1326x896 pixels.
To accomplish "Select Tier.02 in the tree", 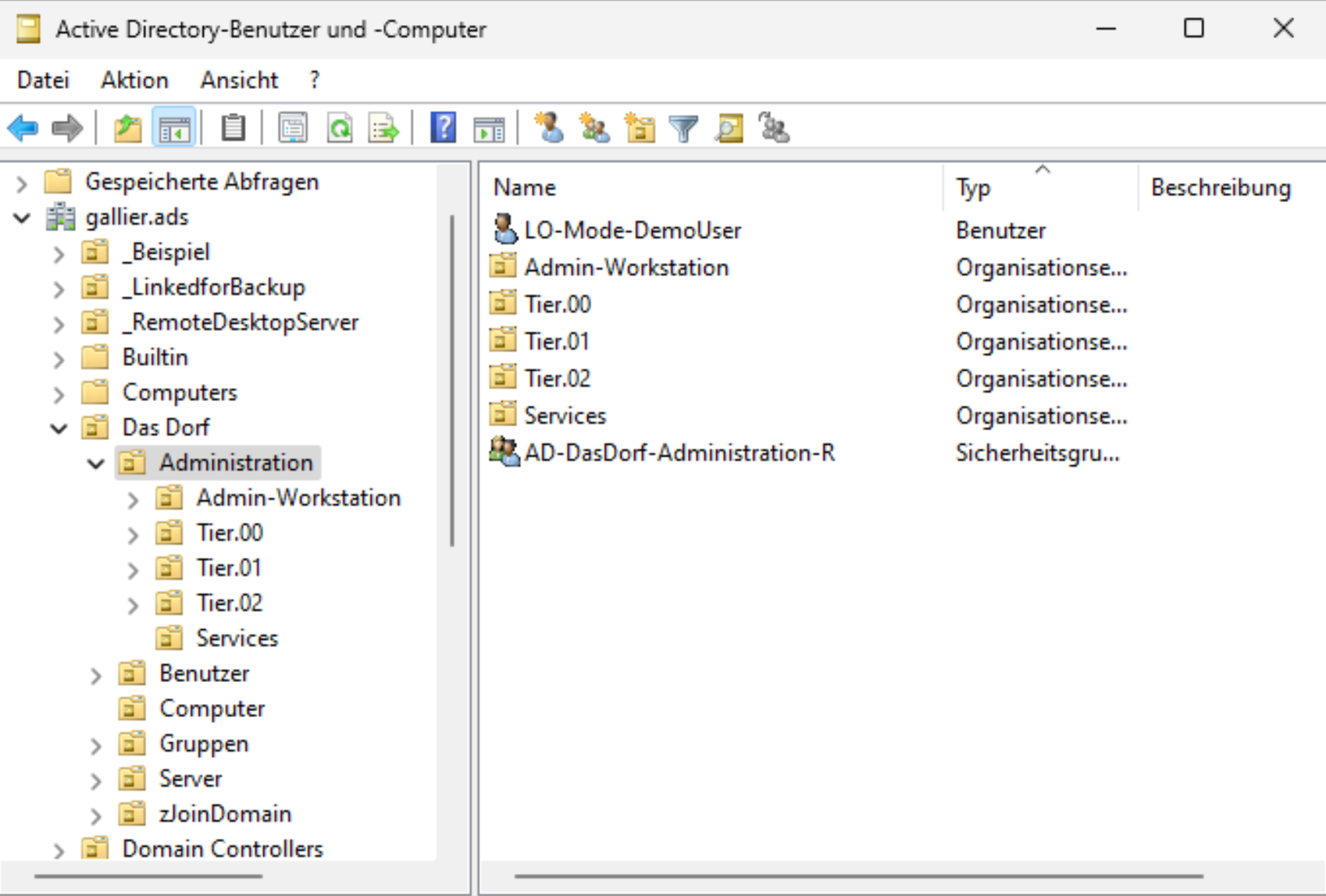I will pos(230,603).
